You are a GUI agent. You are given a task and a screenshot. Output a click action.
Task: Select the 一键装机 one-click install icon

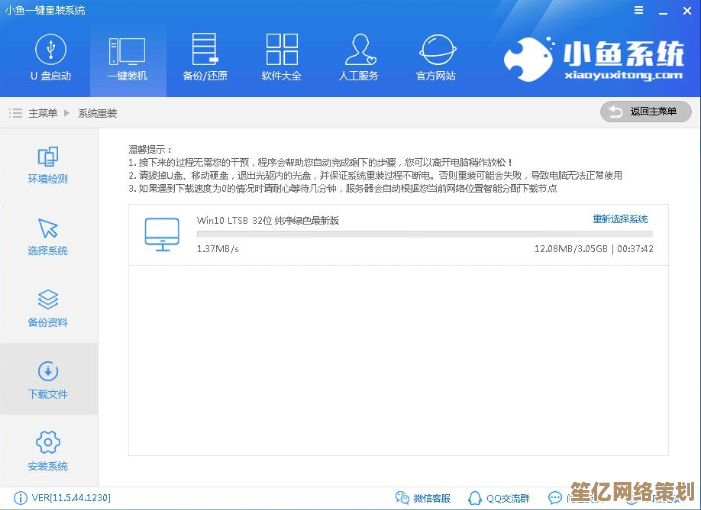[x=127, y=57]
